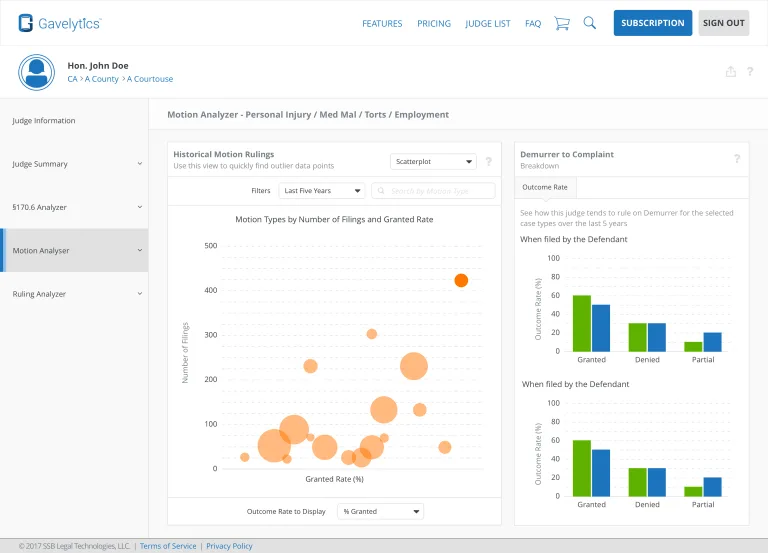Open help for Demurrer to Complaint panel
The height and width of the screenshot is (553, 768).
point(737,159)
